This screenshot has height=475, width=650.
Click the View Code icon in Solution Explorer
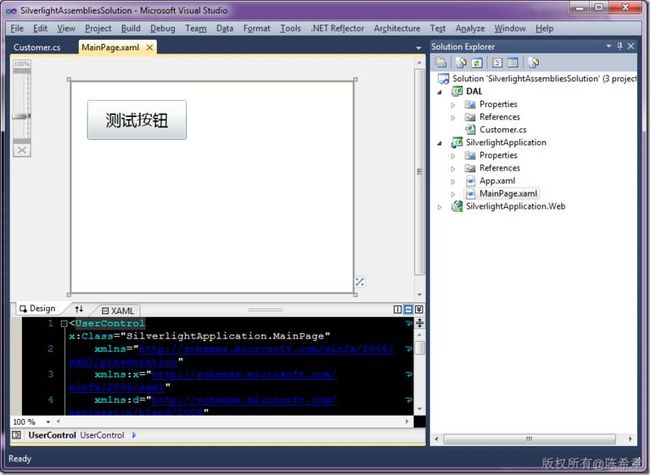tap(497, 63)
